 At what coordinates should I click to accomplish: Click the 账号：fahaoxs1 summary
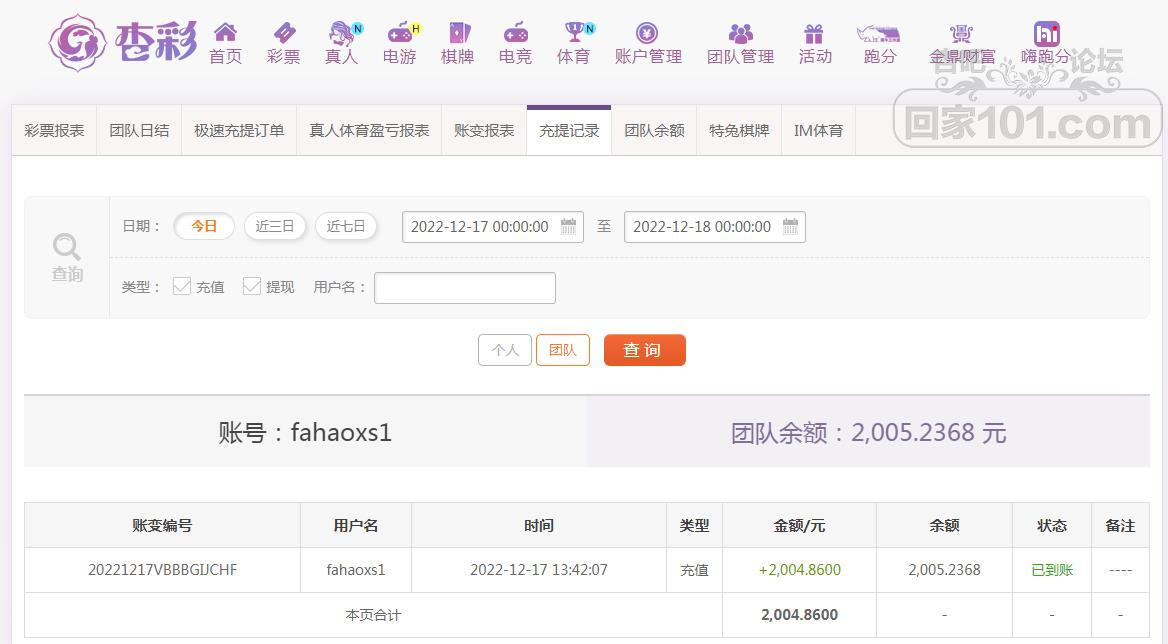coord(305,432)
